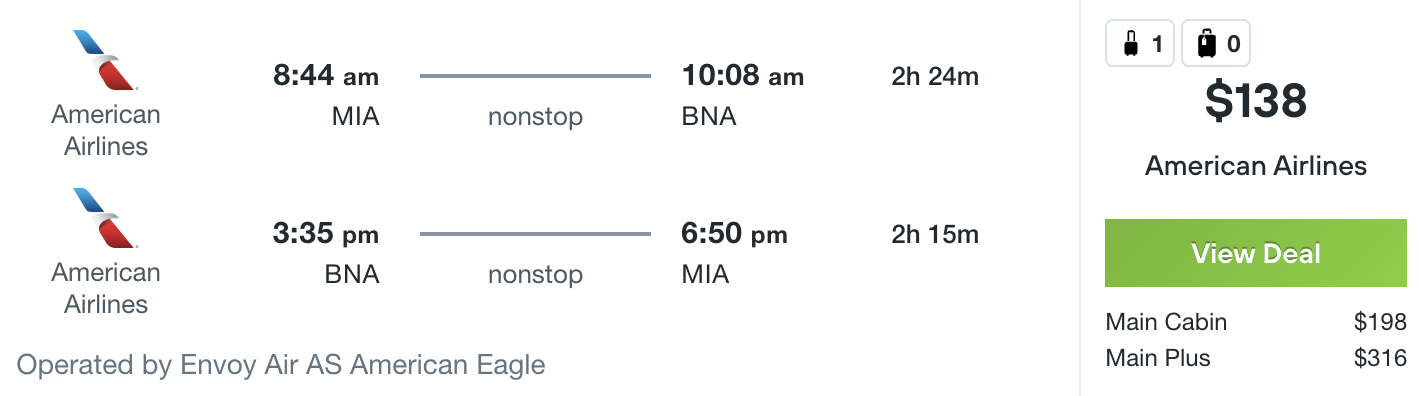Image resolution: width=1420 pixels, height=396 pixels.
Task: Click the outbound nonstop label
Action: (x=535, y=117)
